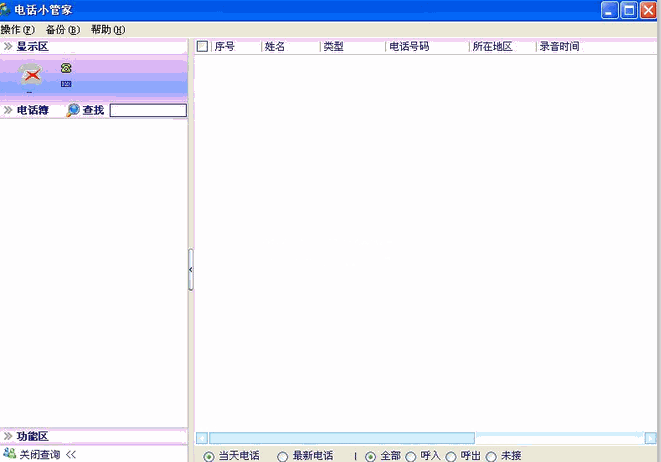Tick the select-all checkbox in table header
This screenshot has height=462, width=661.
[x=203, y=47]
